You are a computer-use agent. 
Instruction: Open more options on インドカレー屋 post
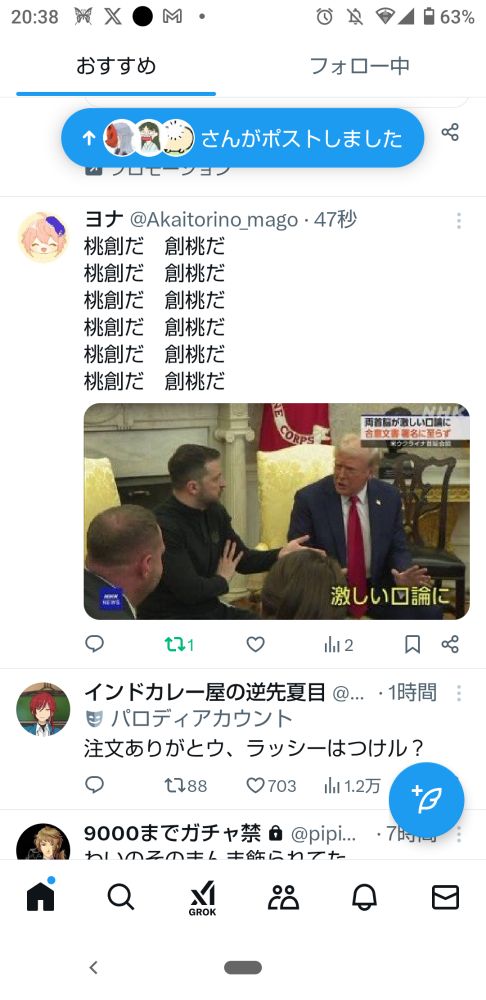coord(459,693)
